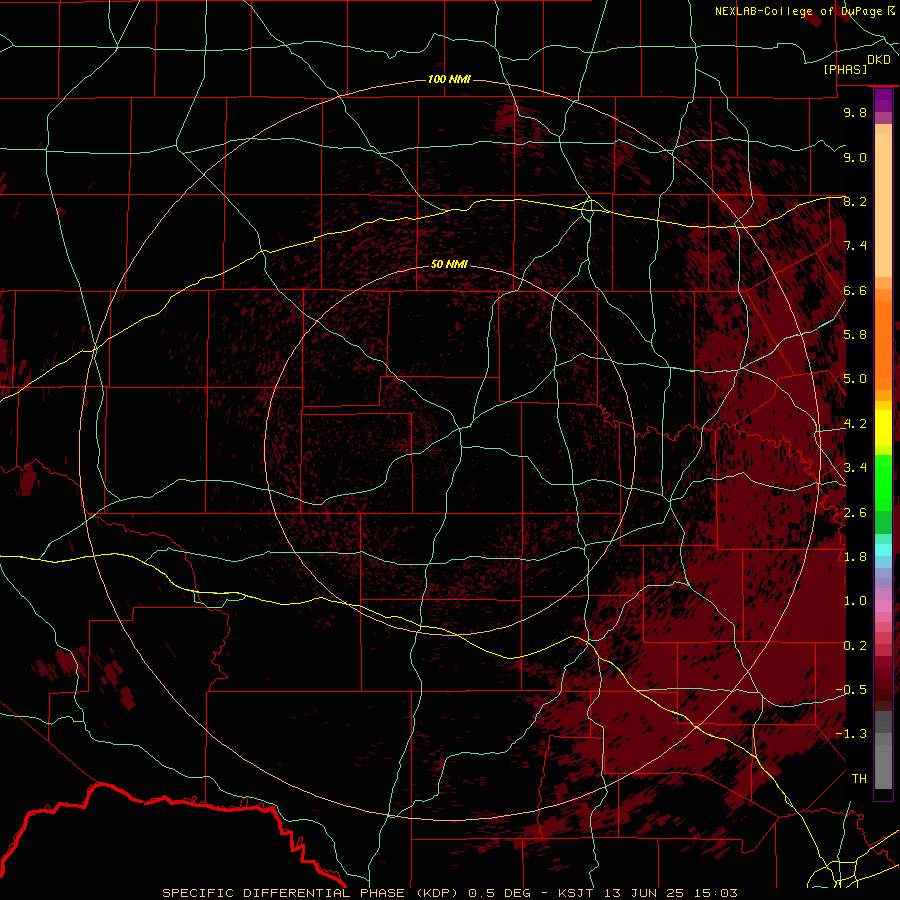The height and width of the screenshot is (900, 900).
Task: Pick the purple top segment of the color bar
Action: (883, 101)
